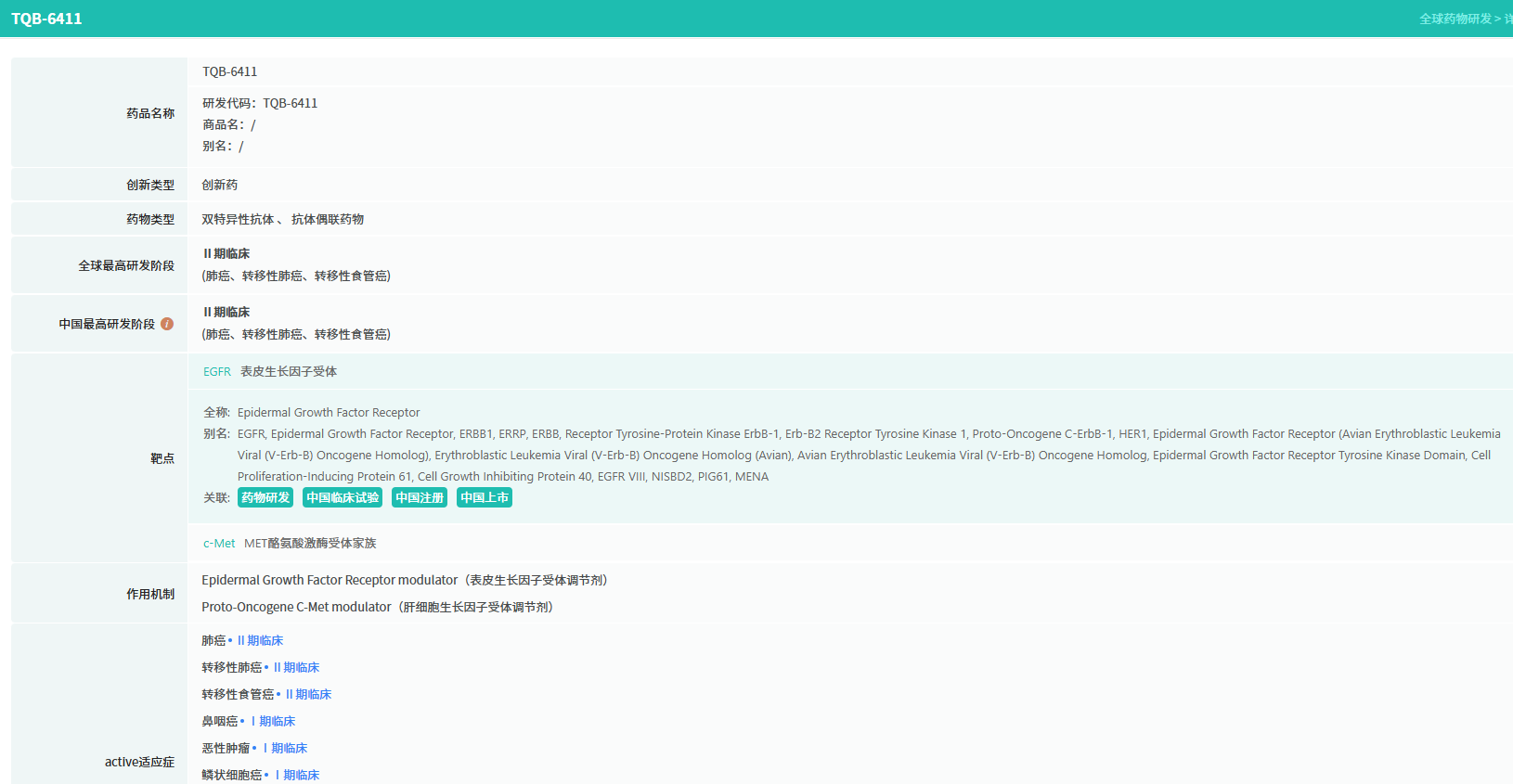This screenshot has height=784, width=1513.
Task: Open II期临床 link for 转移性食管癌
Action: click(x=308, y=694)
